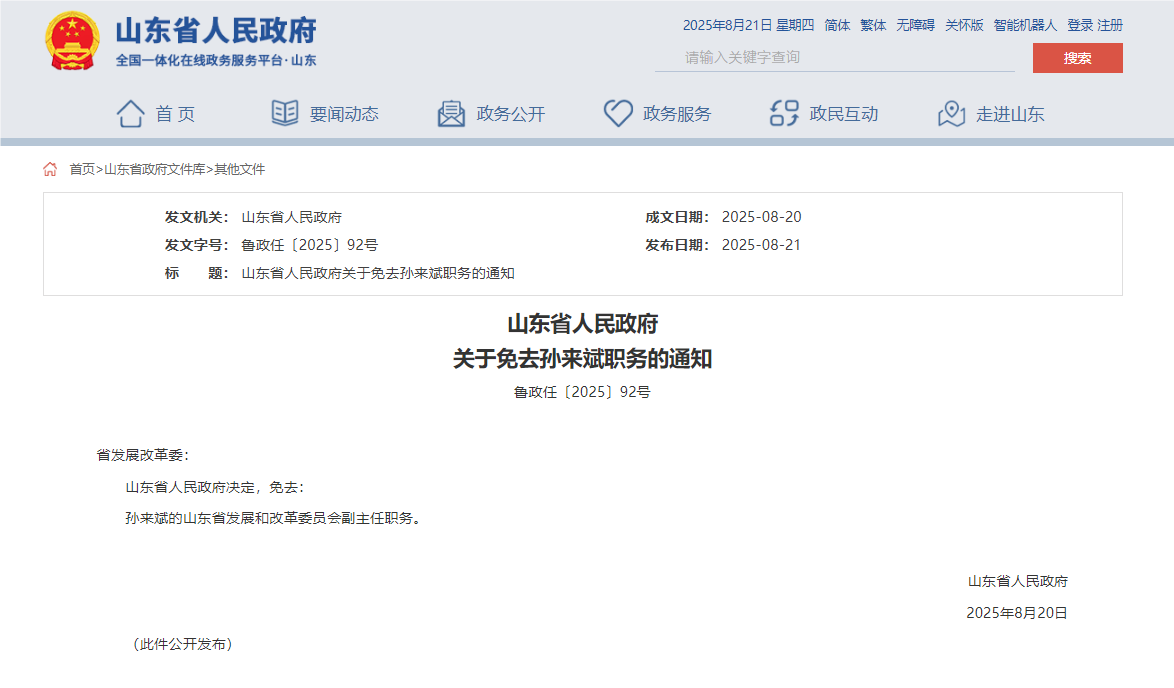The width and height of the screenshot is (1174, 688).
Task: Switch to 简体 simplified Chinese
Action: (x=837, y=25)
